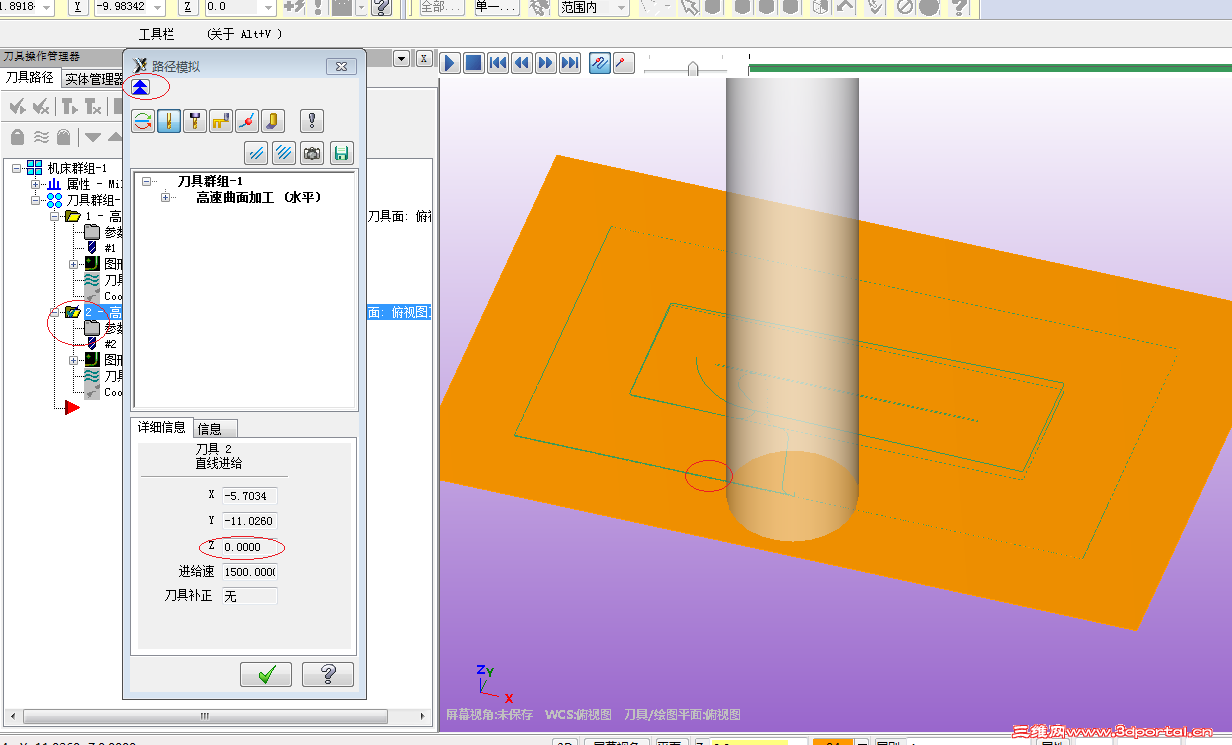Play the toolpath simulation

click(x=450, y=63)
